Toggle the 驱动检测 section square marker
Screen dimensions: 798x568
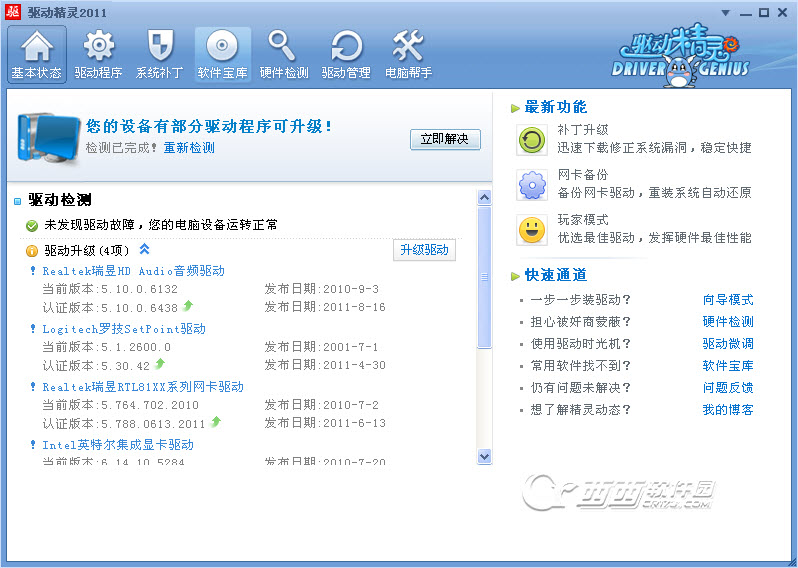point(18,202)
